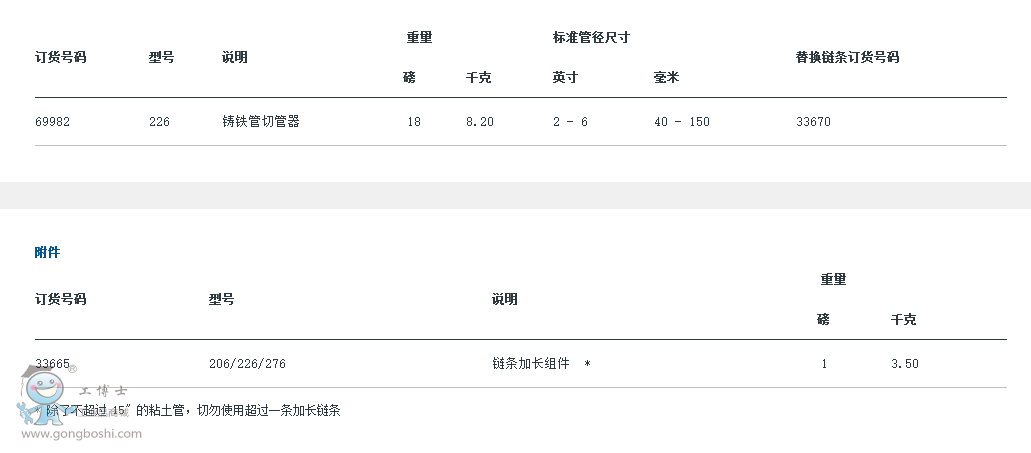Click the 206/226/276 model entry
1031x453 pixels.
(247, 364)
